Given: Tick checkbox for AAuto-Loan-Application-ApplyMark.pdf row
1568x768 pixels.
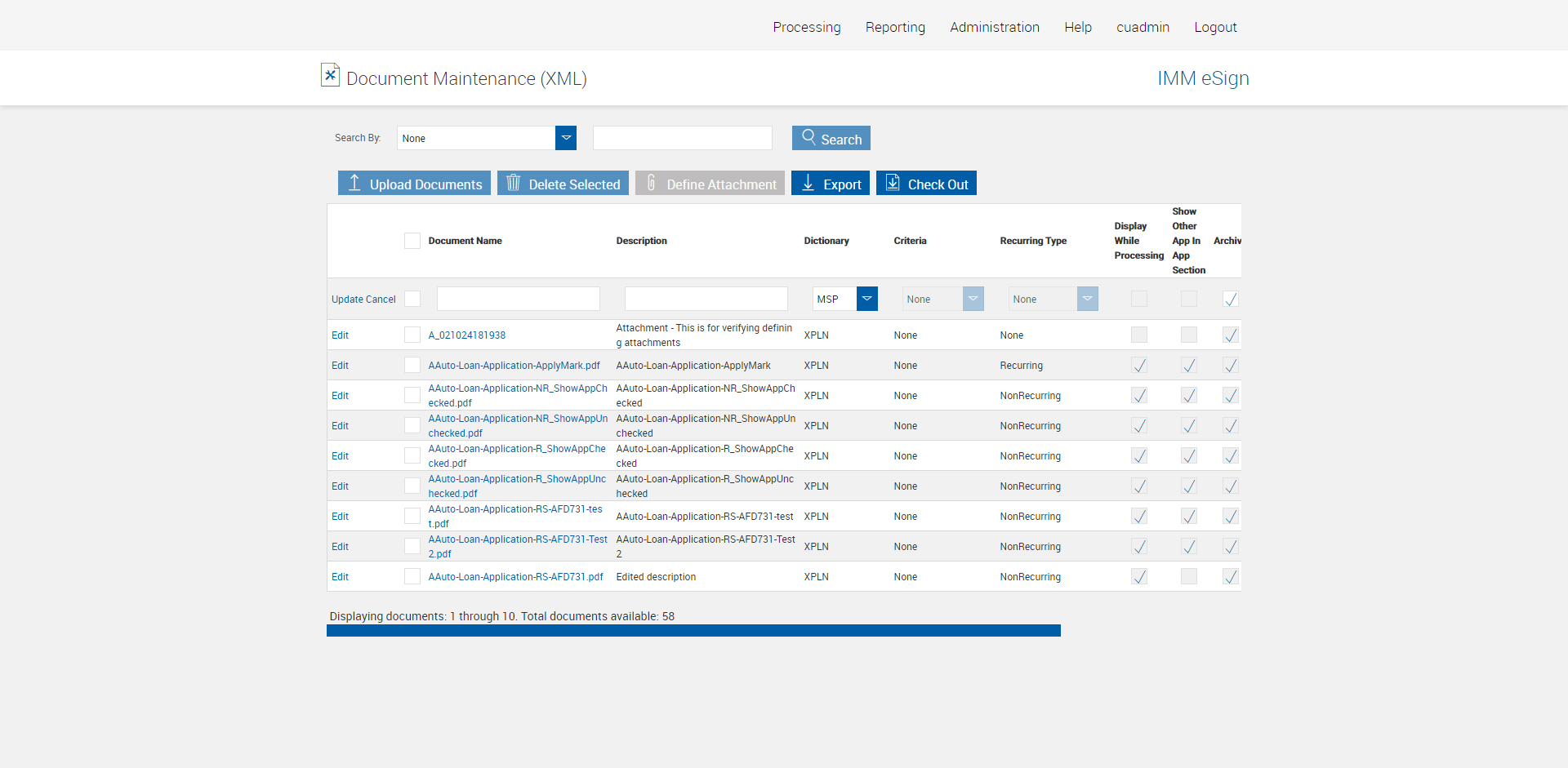Looking at the screenshot, I should [412, 366].
